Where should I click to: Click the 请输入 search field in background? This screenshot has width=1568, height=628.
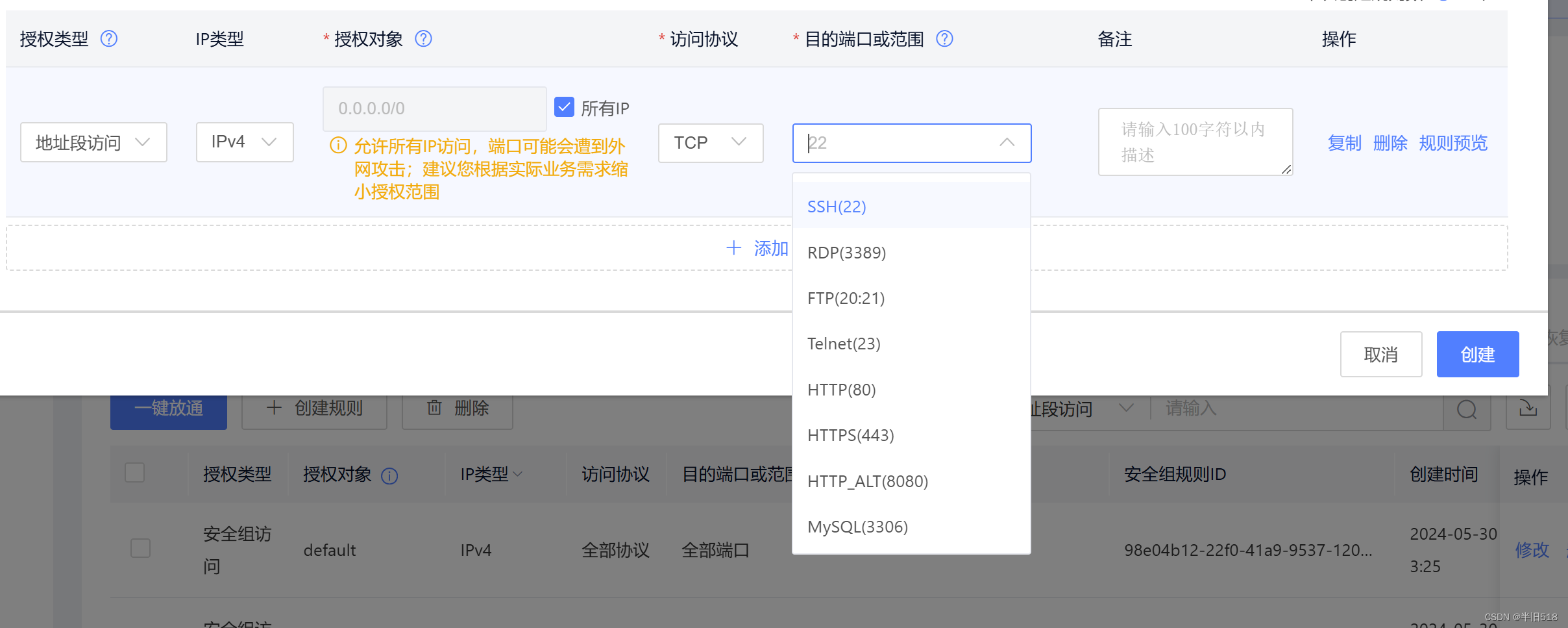tap(1298, 408)
